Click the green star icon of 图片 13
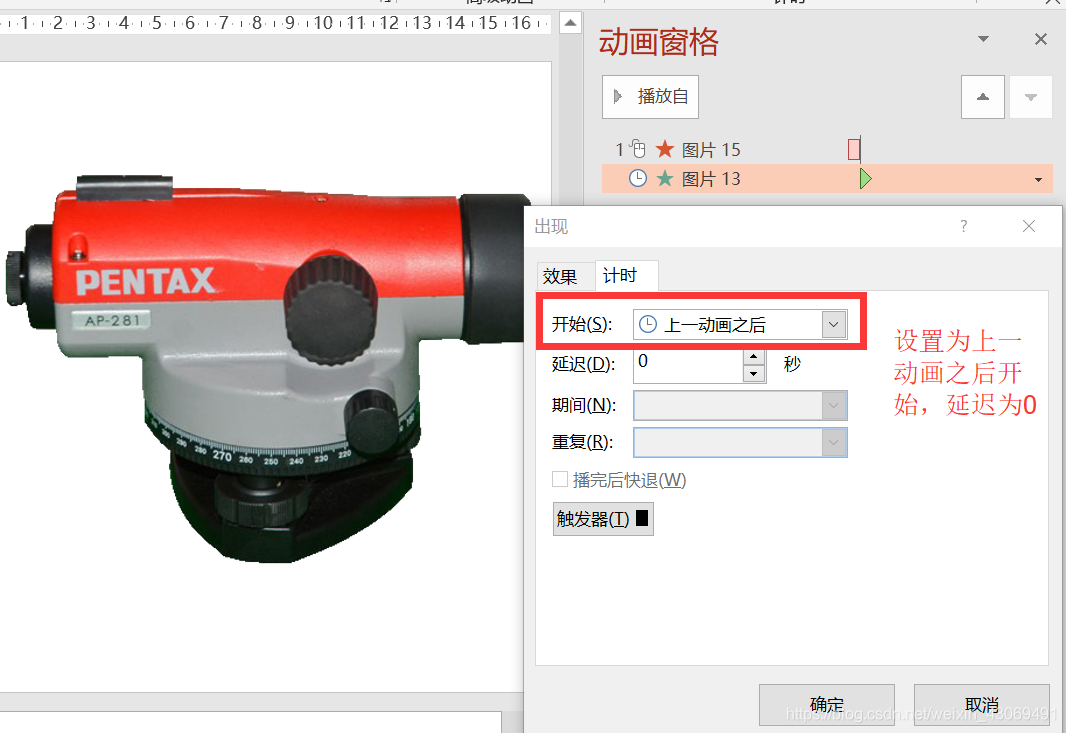The width and height of the screenshot is (1066, 733). point(664,179)
